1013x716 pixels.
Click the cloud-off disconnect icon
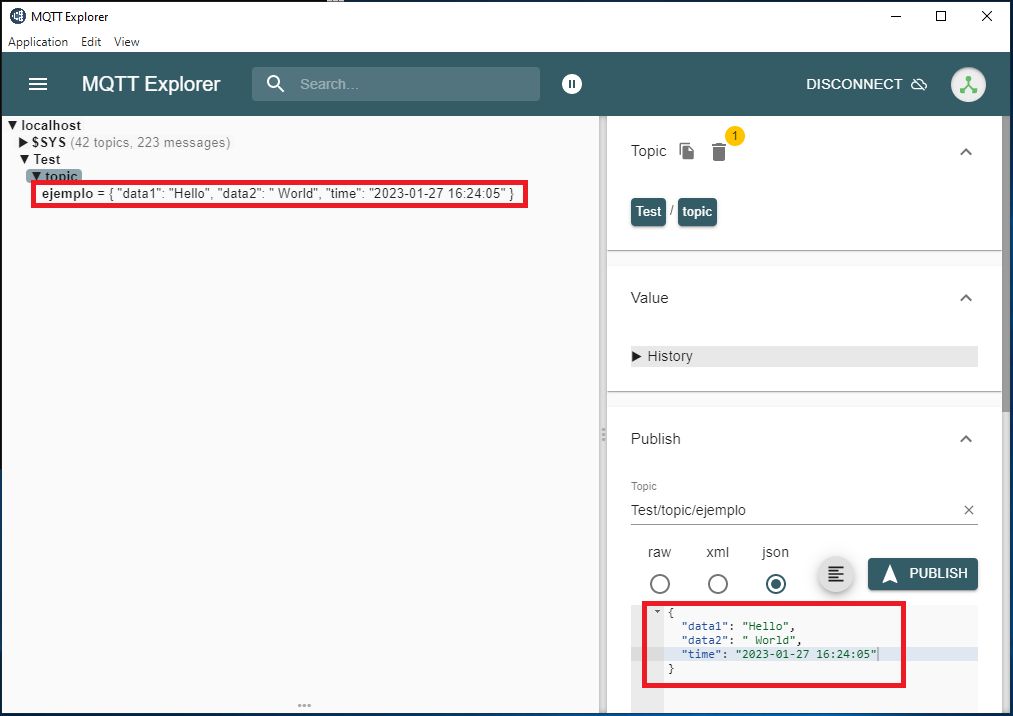tap(919, 85)
